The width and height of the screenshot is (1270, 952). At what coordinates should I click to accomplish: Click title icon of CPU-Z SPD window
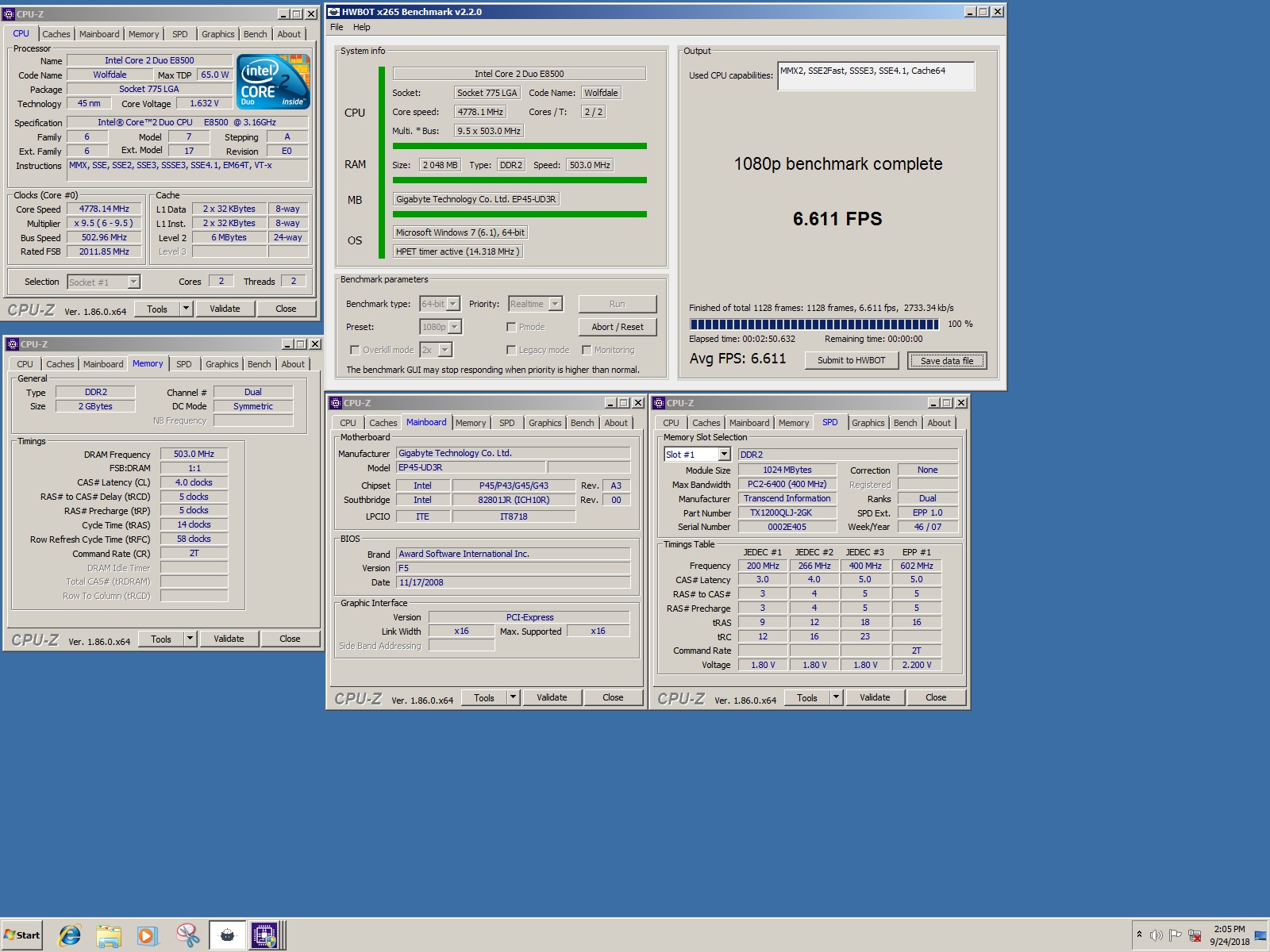click(x=658, y=403)
